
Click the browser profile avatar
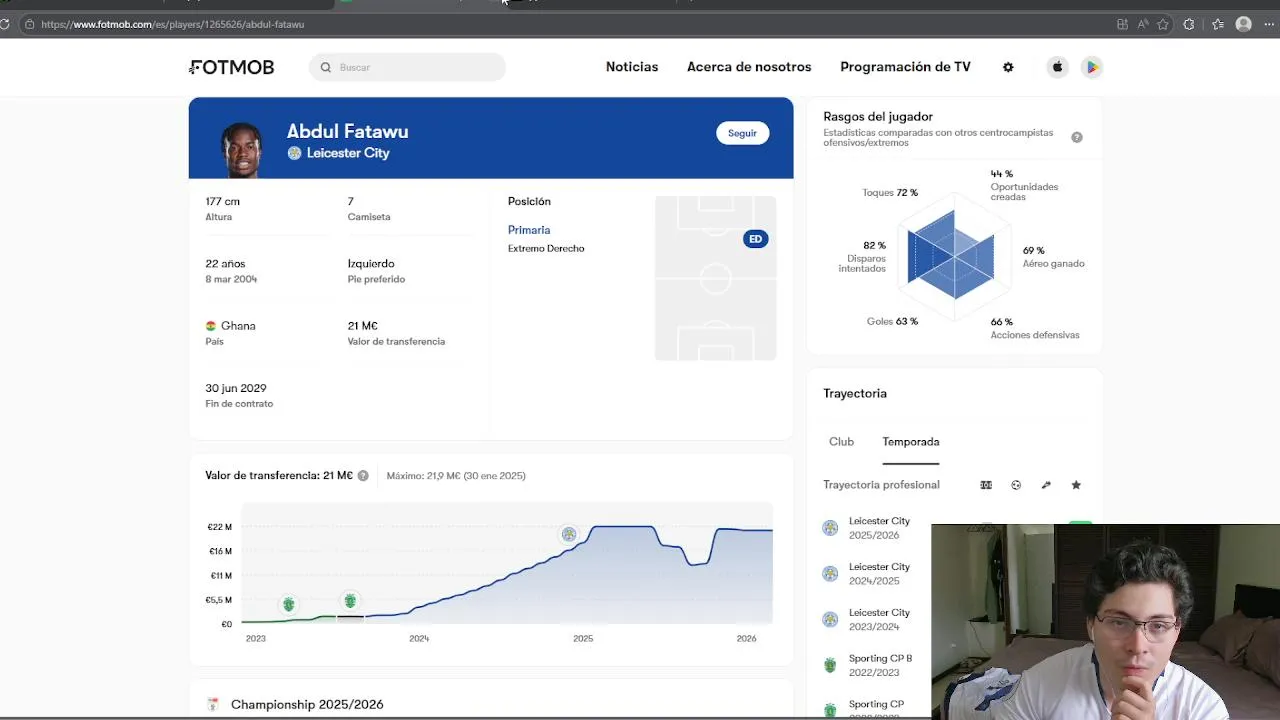[x=1244, y=24]
